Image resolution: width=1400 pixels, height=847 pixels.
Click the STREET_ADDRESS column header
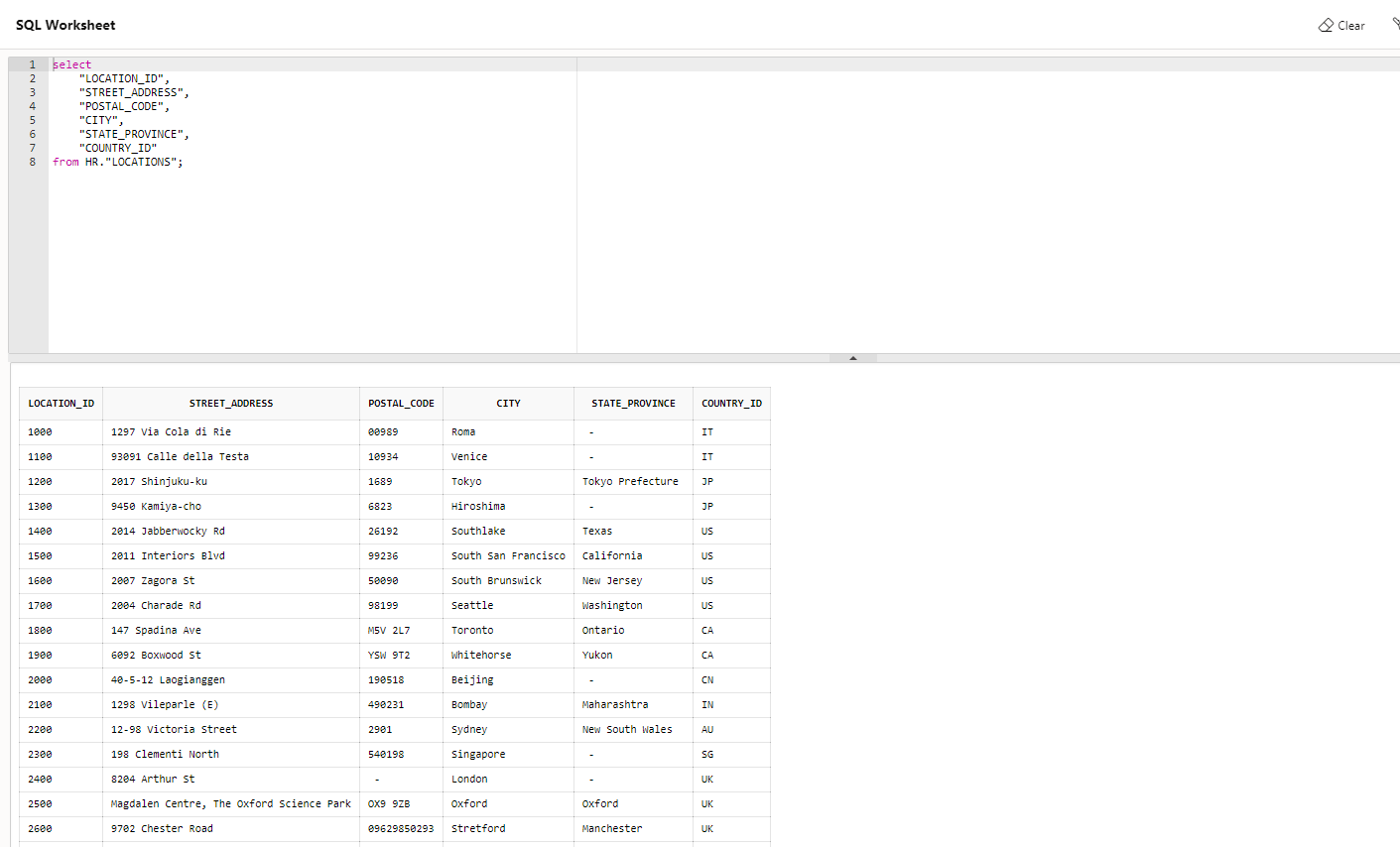[x=231, y=403]
